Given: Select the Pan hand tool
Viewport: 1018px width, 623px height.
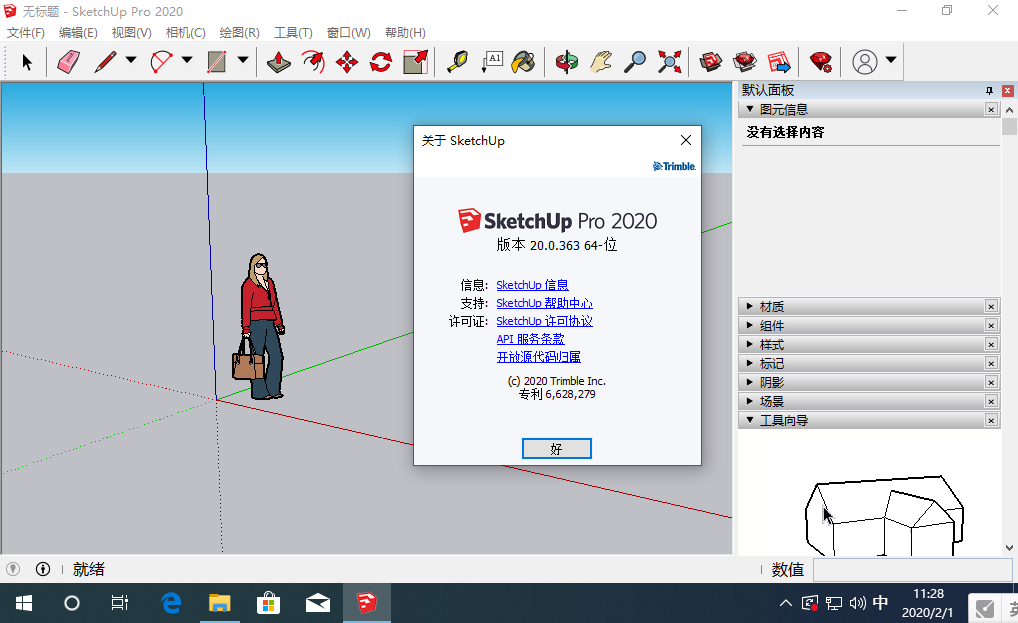Looking at the screenshot, I should [x=601, y=62].
